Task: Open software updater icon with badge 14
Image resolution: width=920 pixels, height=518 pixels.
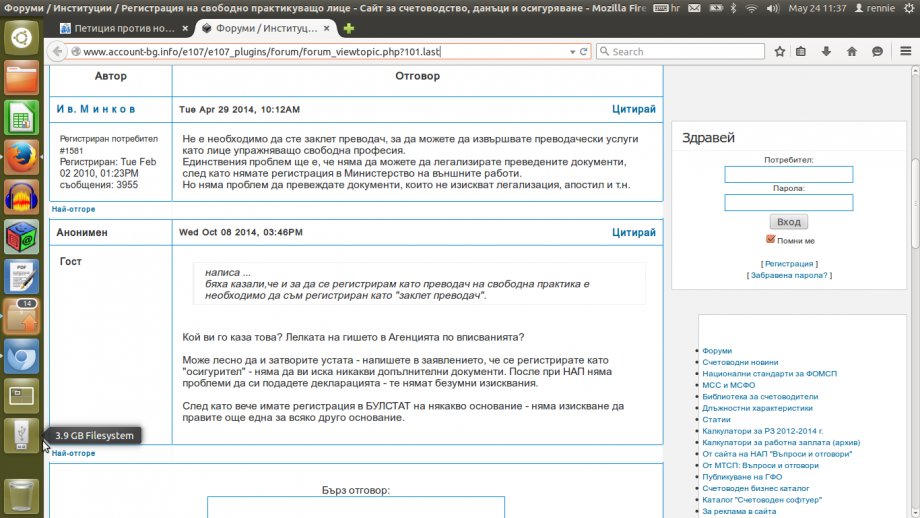Action: (x=22, y=316)
